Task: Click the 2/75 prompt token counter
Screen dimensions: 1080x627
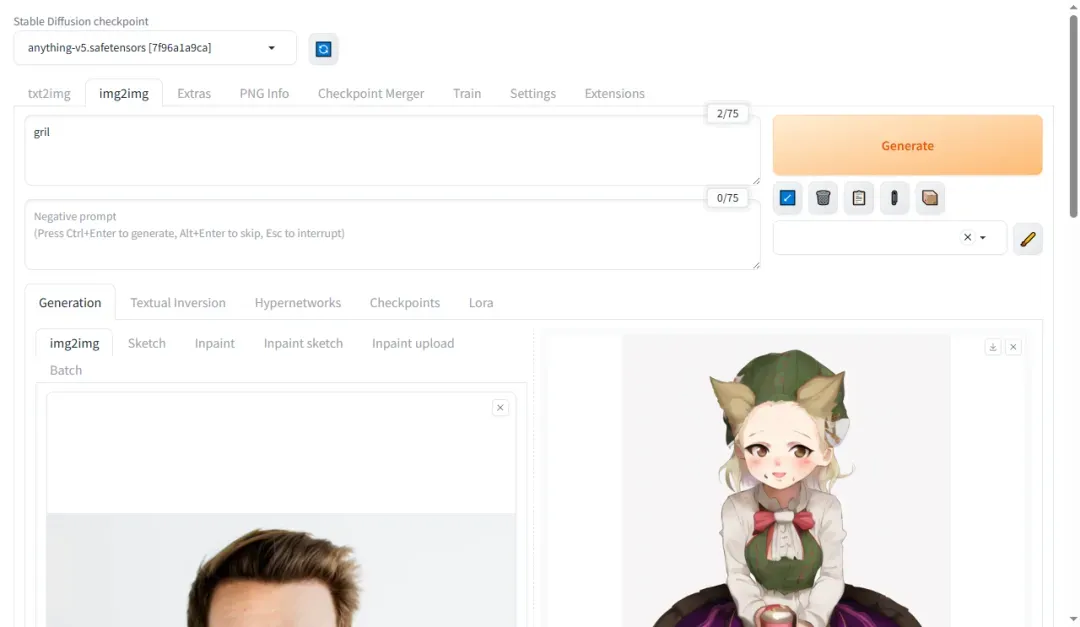Action: click(727, 114)
